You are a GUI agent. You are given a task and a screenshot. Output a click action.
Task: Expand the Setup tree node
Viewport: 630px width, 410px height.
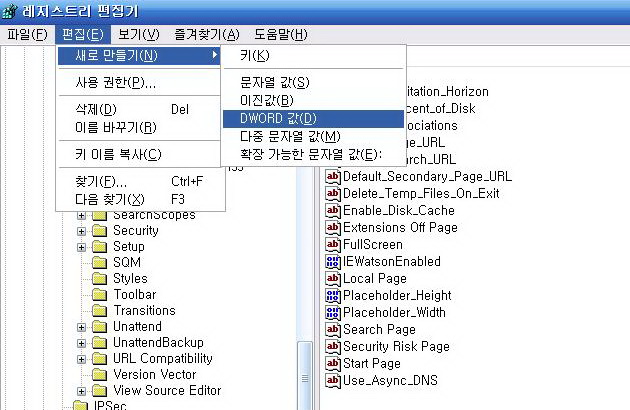point(82,247)
